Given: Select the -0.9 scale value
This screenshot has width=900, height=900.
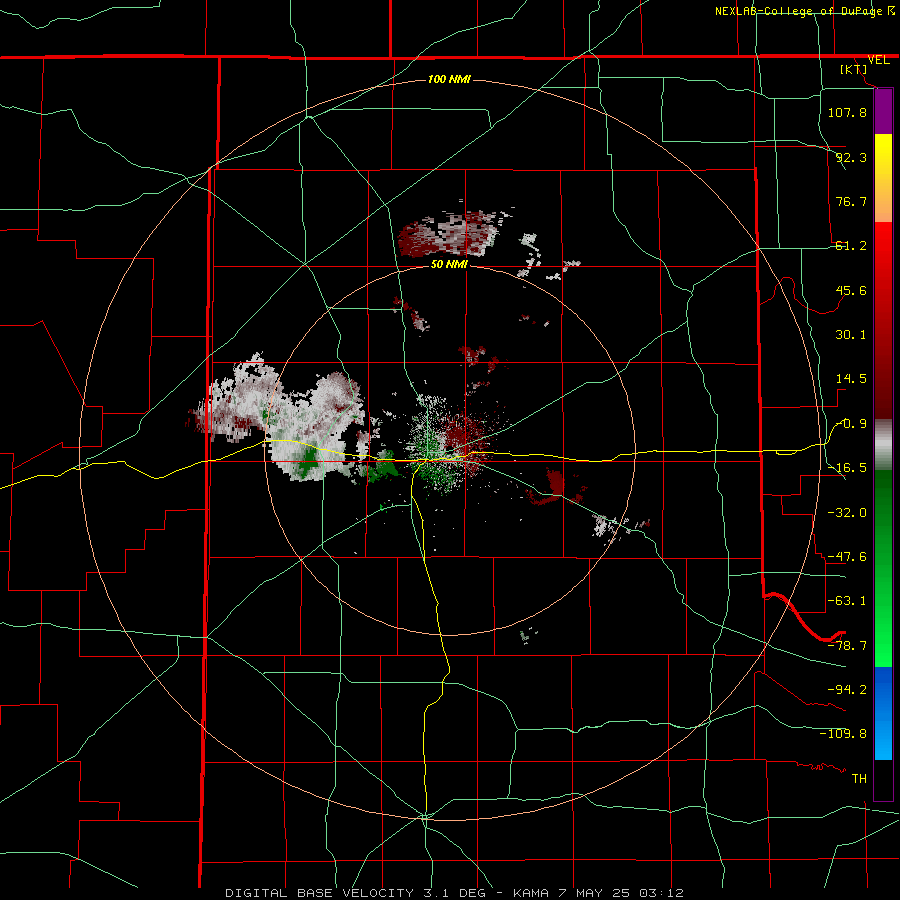Looking at the screenshot, I should coord(851,424).
